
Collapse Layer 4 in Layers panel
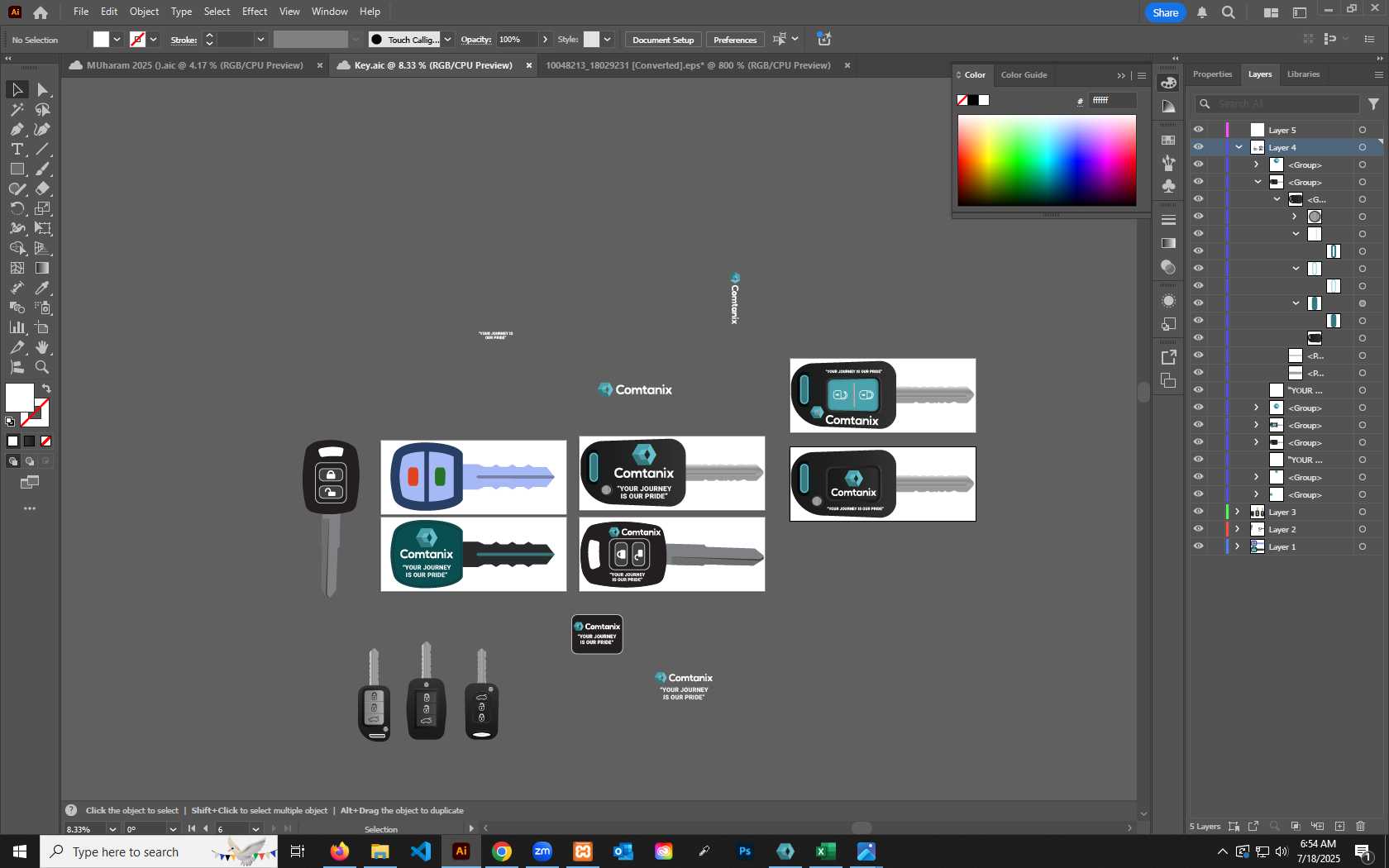[x=1239, y=147]
